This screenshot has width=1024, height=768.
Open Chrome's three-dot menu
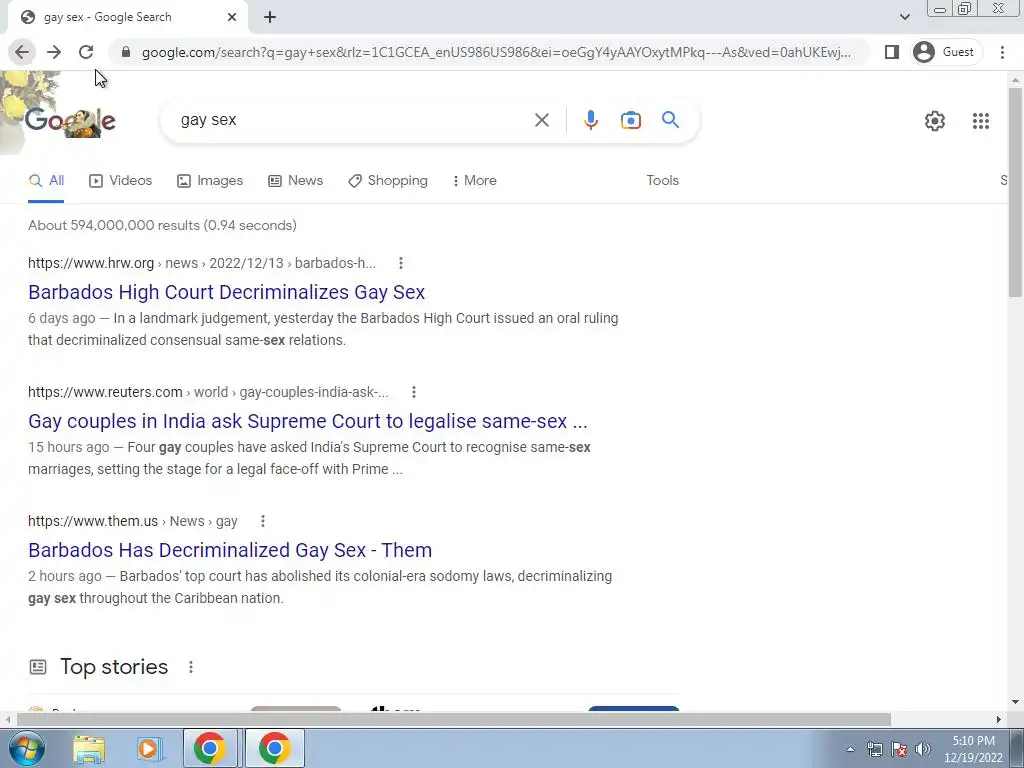[x=1002, y=52]
